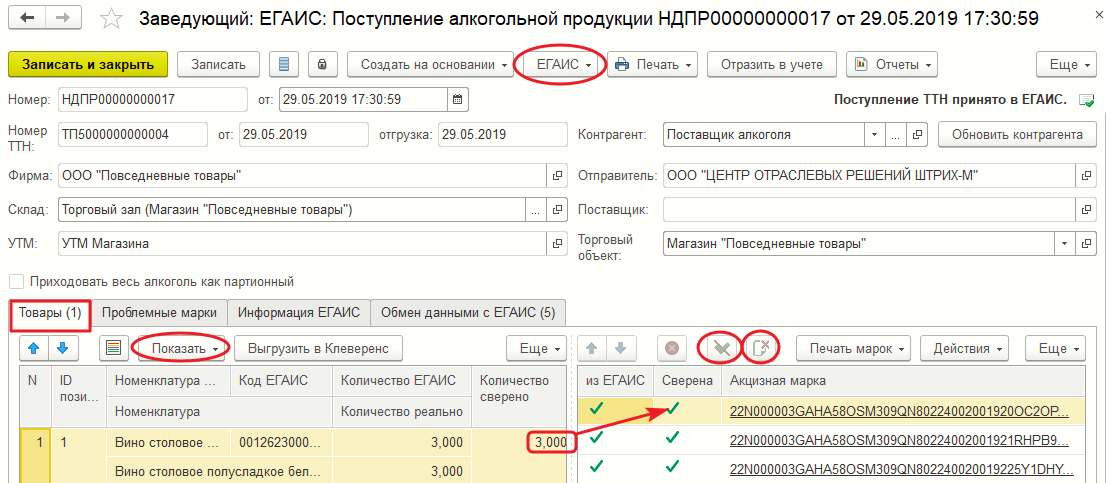Open excise mark link ending 1920OC2OP
This screenshot has height=483, width=1106.
pyautogui.click(x=898, y=412)
